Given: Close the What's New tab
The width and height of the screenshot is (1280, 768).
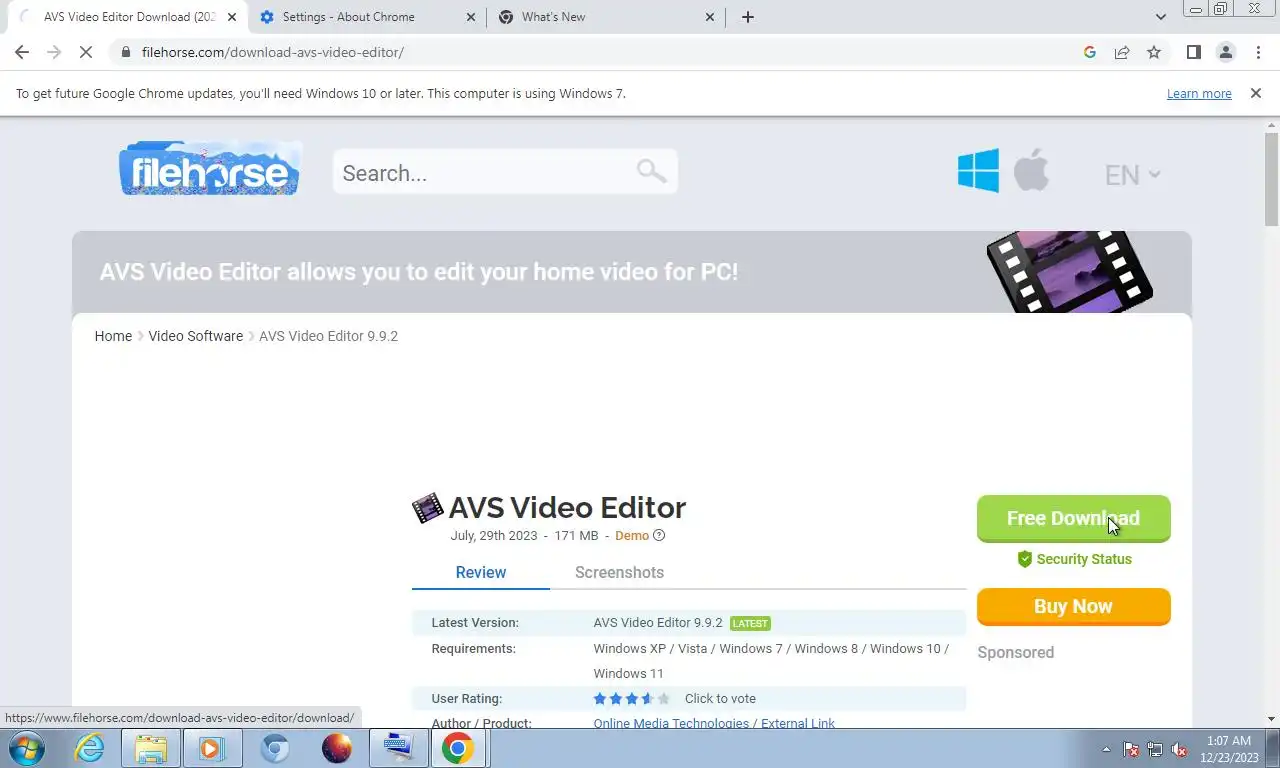Looking at the screenshot, I should [x=710, y=17].
